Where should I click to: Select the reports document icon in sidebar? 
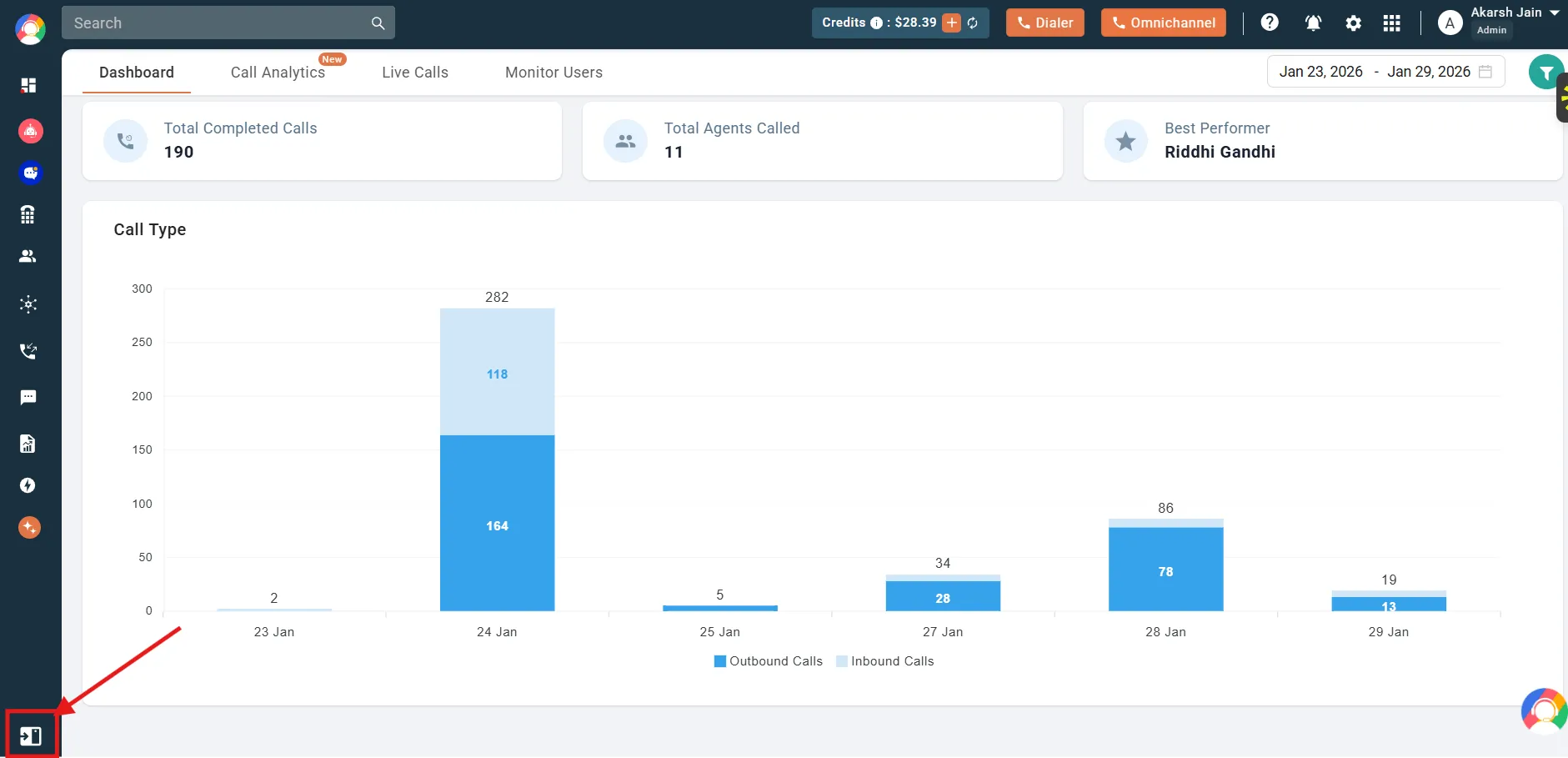29,443
